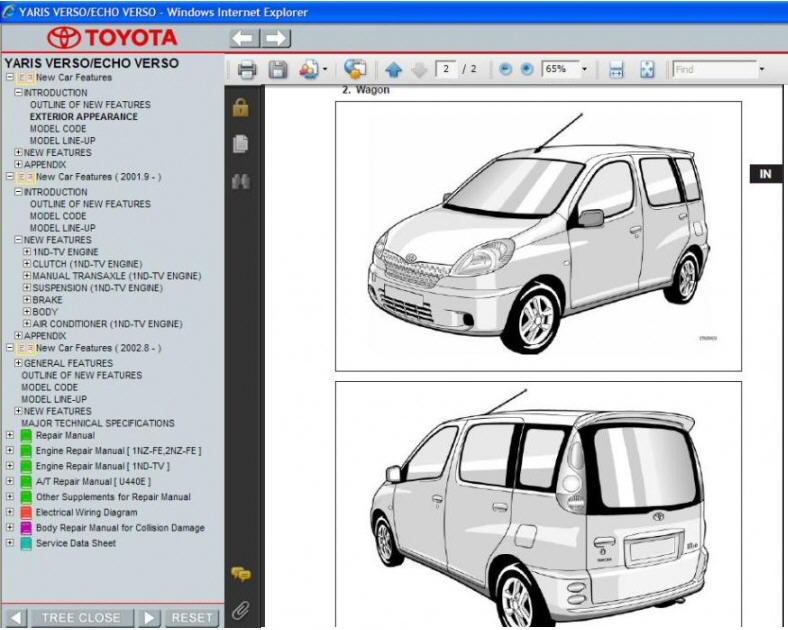
Task: Expand Electrical Wiring Diagram node
Action: click(x=10, y=512)
